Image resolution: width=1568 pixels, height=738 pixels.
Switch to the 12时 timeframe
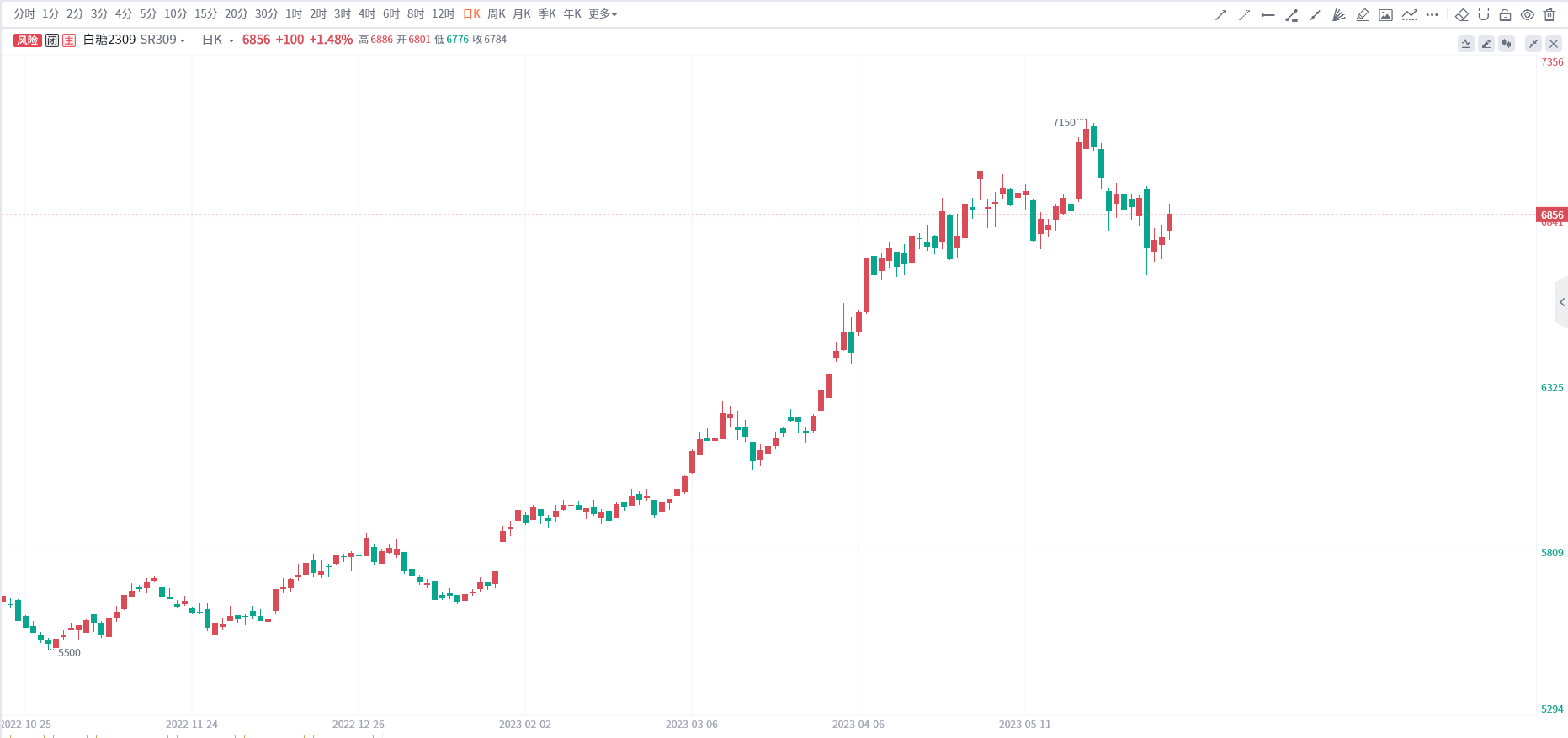click(x=444, y=14)
